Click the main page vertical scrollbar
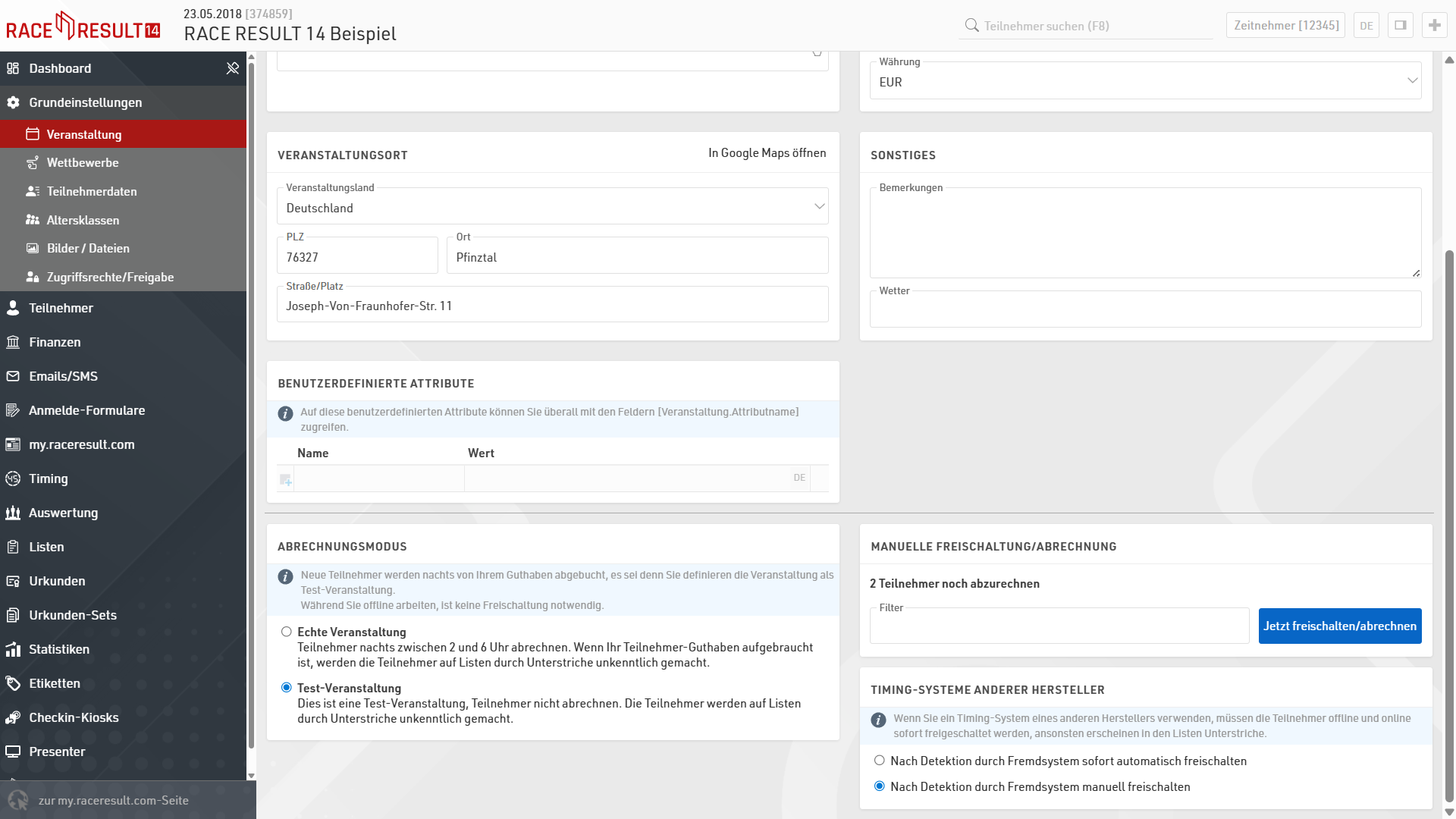Image resolution: width=1456 pixels, height=819 pixels. (x=1449, y=523)
